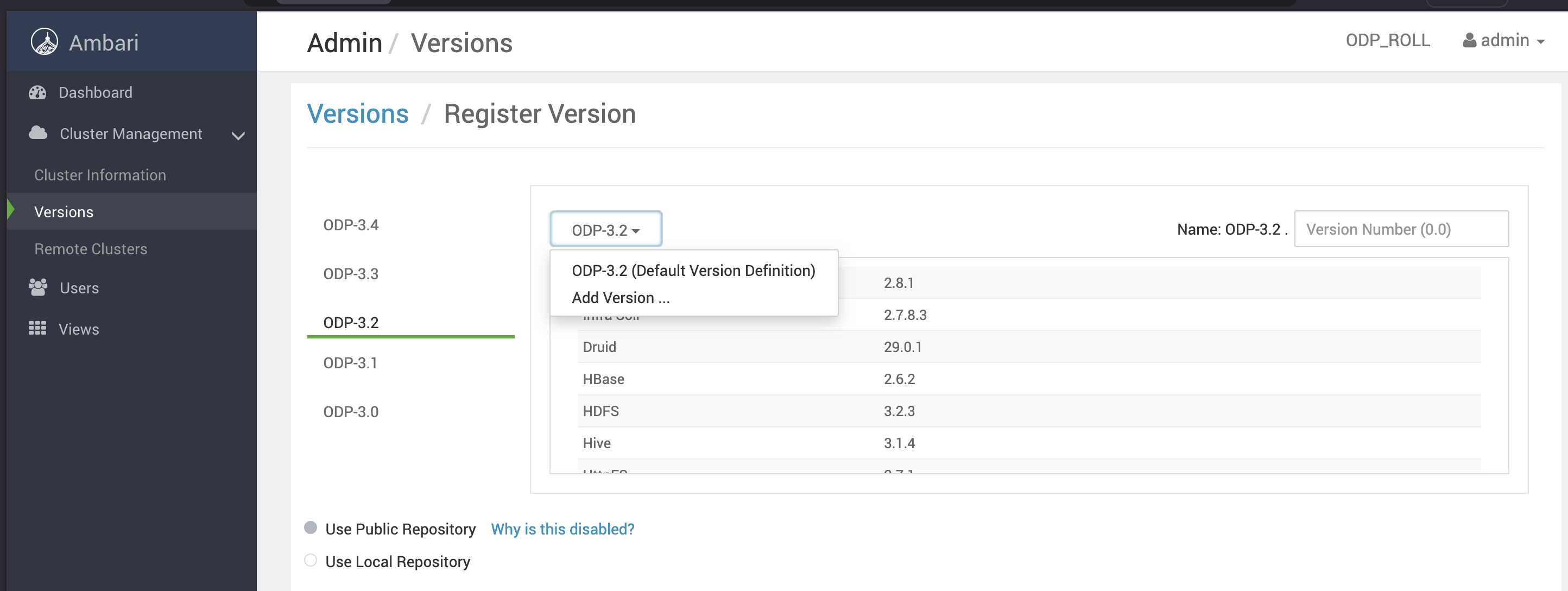The width and height of the screenshot is (1568, 591).
Task: Click the Admin text in the header
Action: pyautogui.click(x=345, y=43)
